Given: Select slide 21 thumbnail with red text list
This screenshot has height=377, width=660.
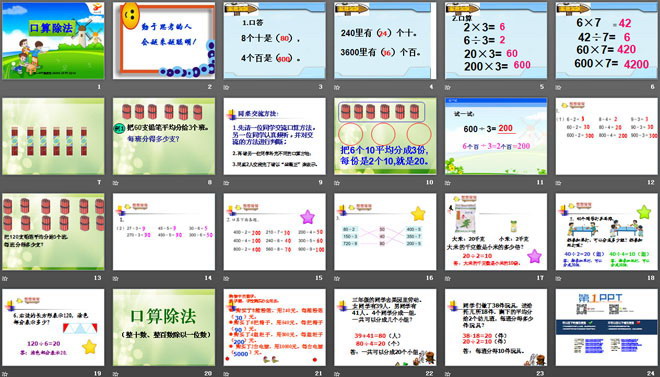Looking at the screenshot, I should tap(274, 327).
